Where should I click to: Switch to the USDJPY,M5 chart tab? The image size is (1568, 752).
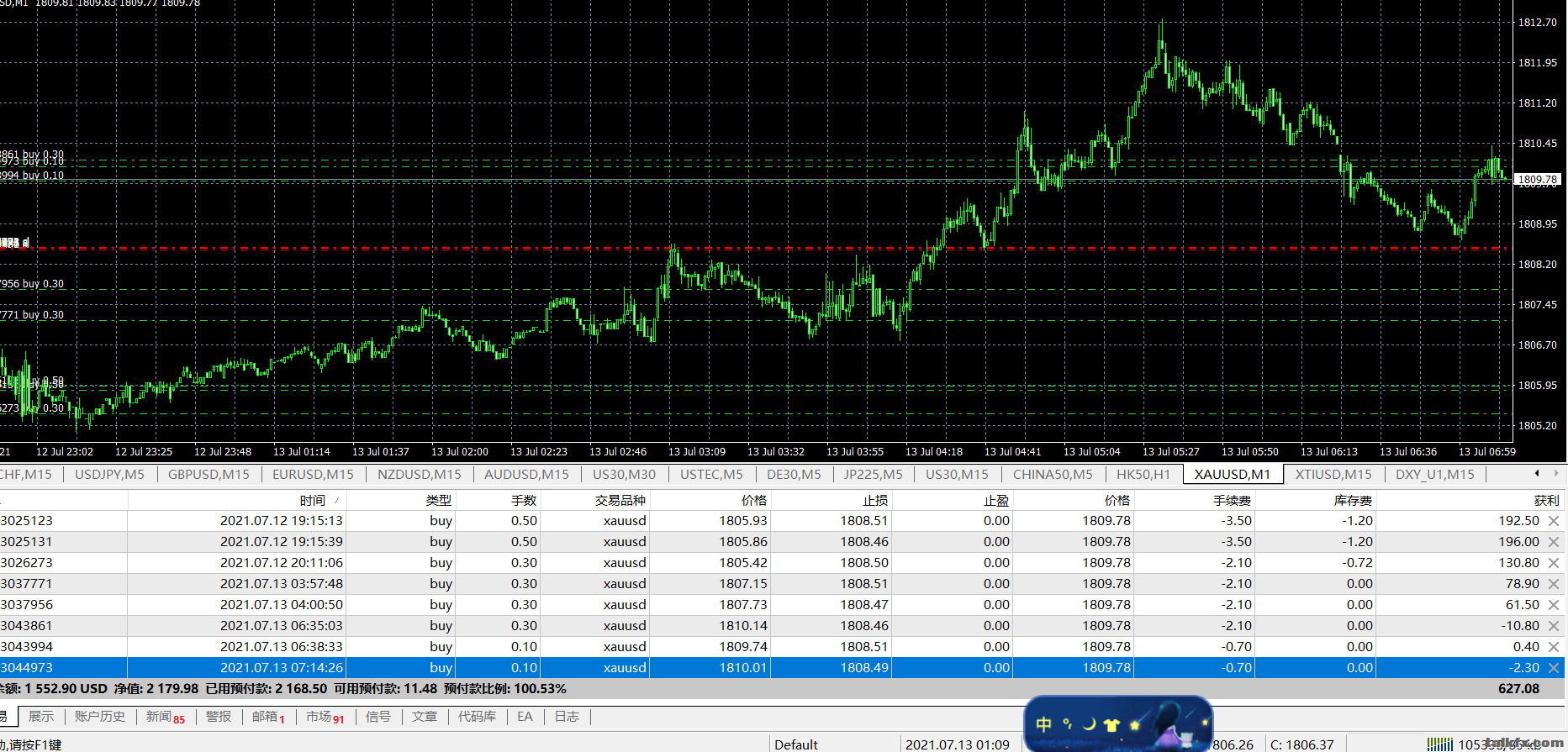pos(109,475)
